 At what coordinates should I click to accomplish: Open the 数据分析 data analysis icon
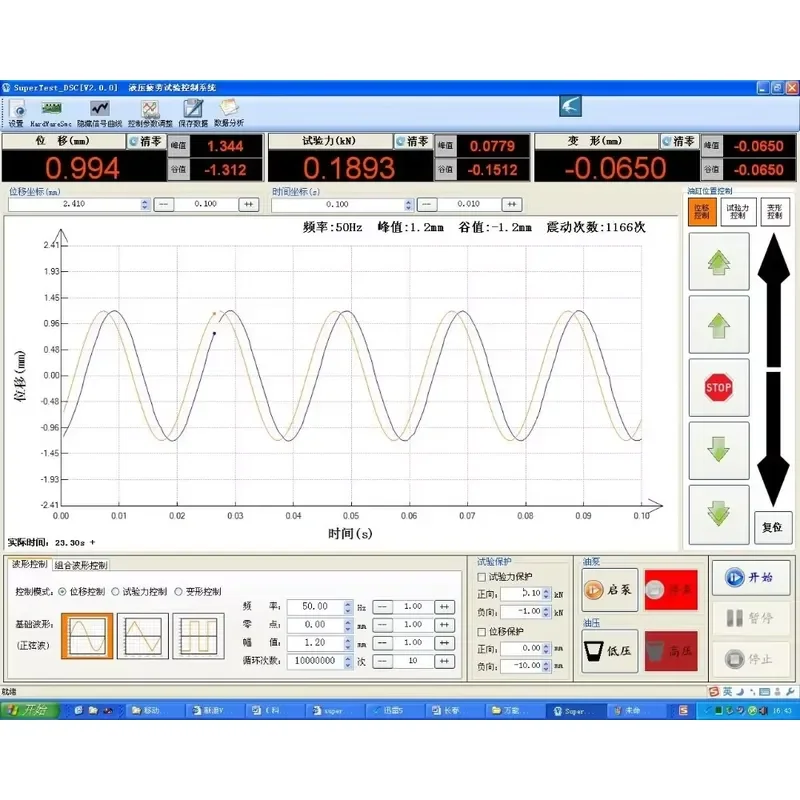pyautogui.click(x=229, y=113)
